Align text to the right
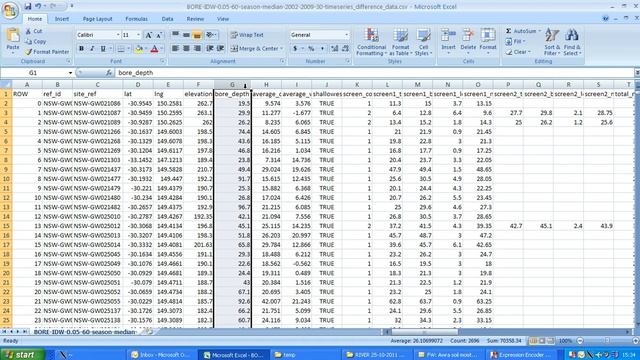 click(x=197, y=49)
